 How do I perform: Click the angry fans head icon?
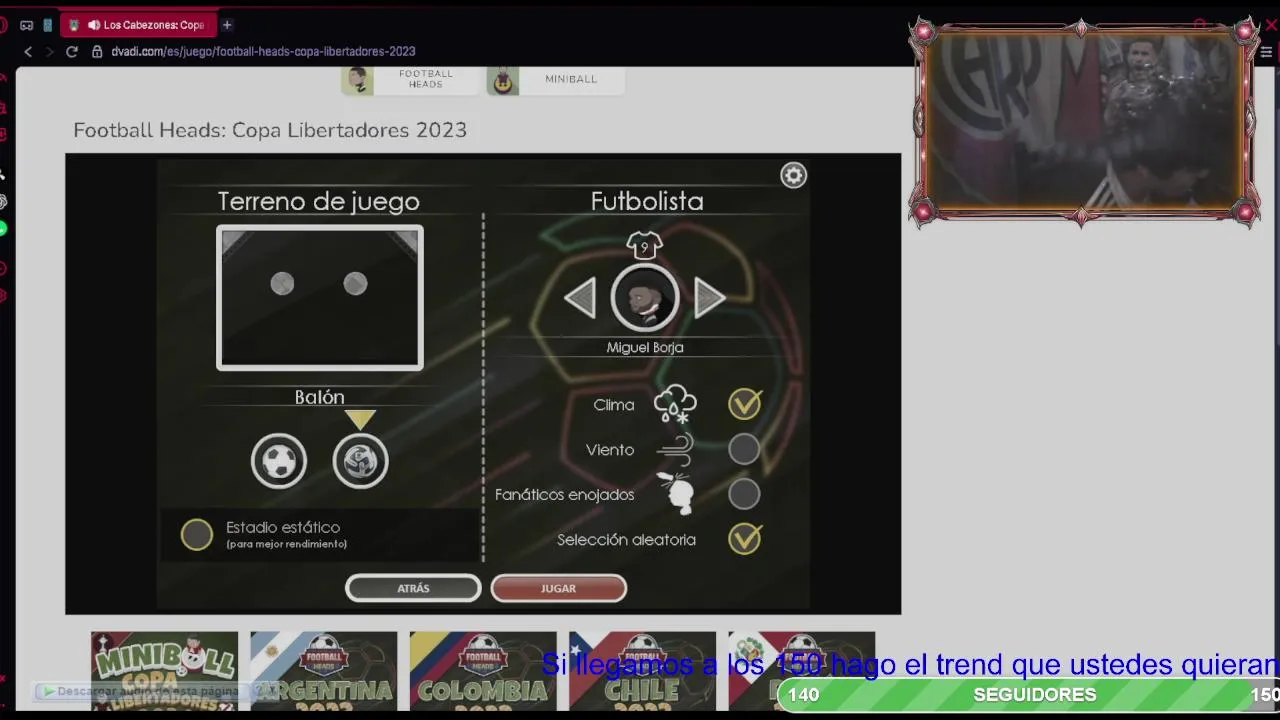(x=677, y=494)
